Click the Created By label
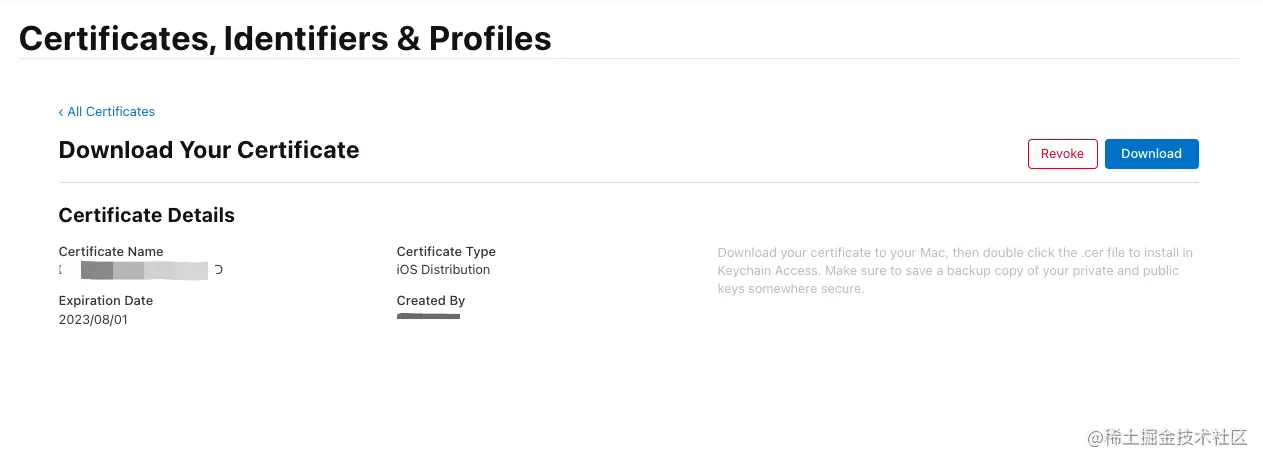The height and width of the screenshot is (463, 1263). click(431, 301)
